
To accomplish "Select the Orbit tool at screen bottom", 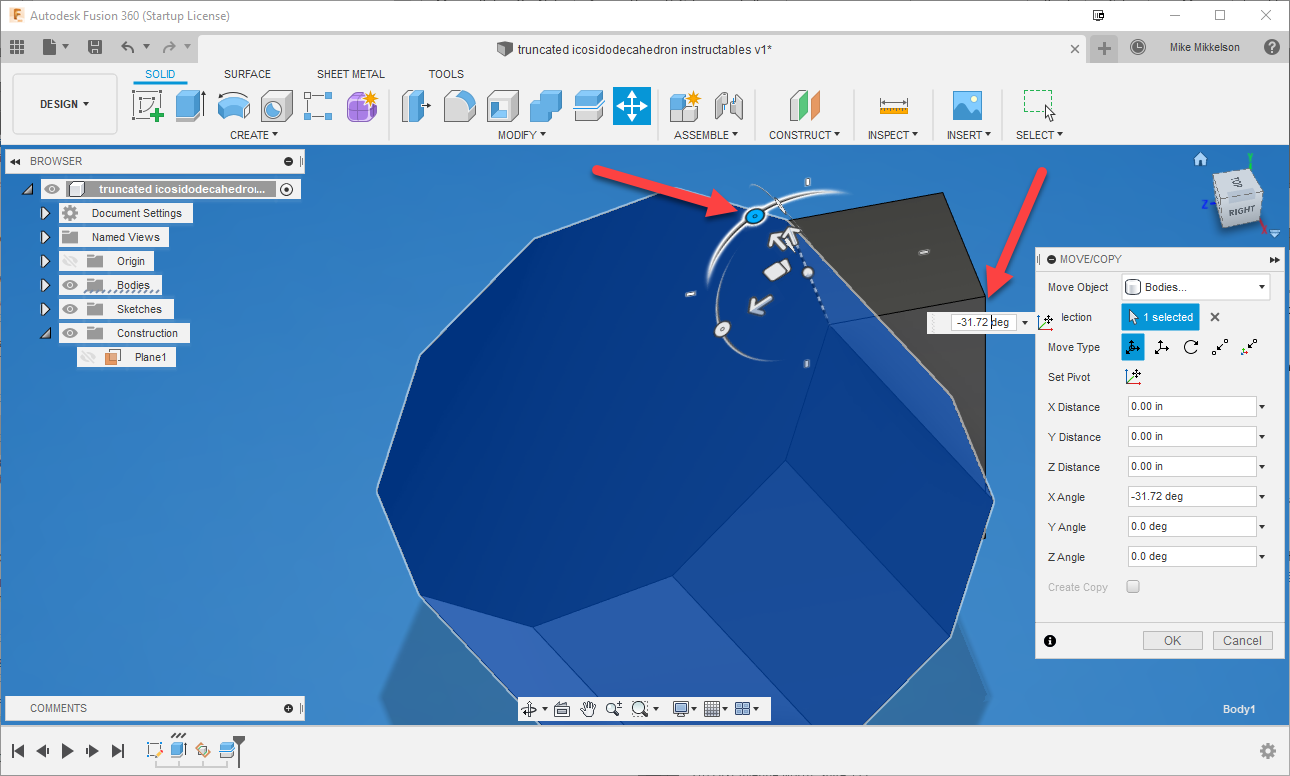I will tap(528, 708).
